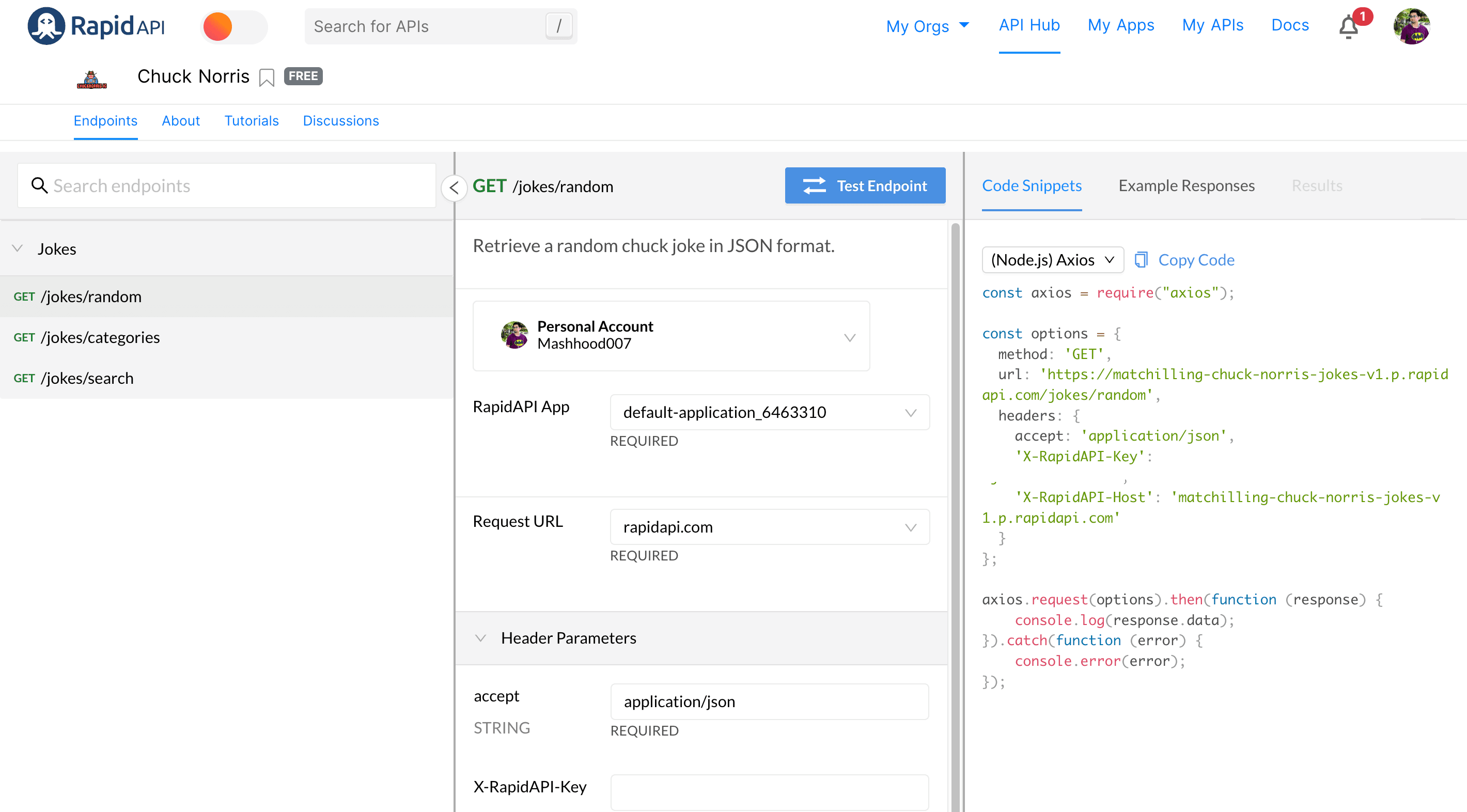Open My APIs page
This screenshot has width=1467, height=812.
pos(1212,25)
